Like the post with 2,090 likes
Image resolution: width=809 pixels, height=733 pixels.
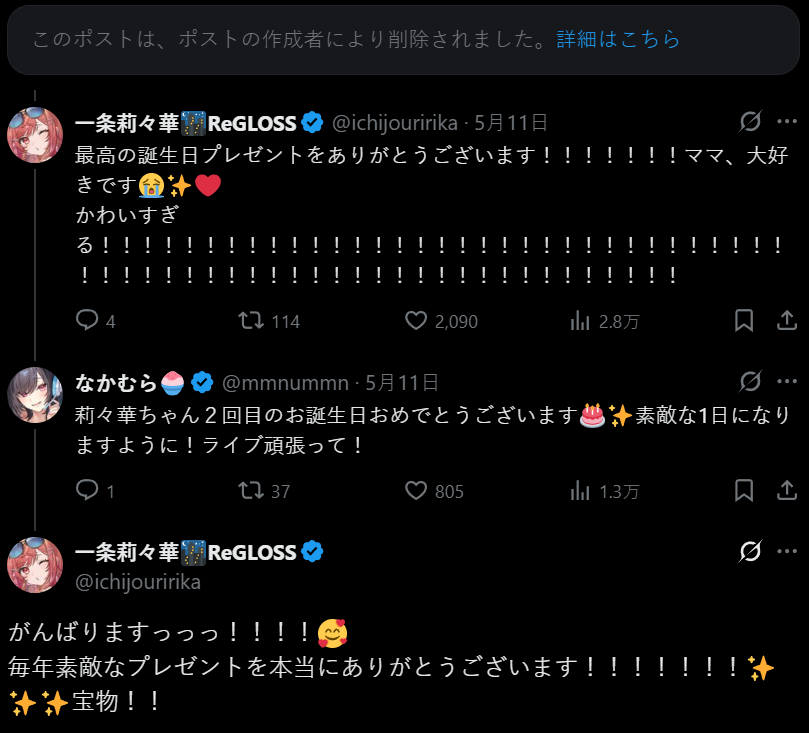416,321
